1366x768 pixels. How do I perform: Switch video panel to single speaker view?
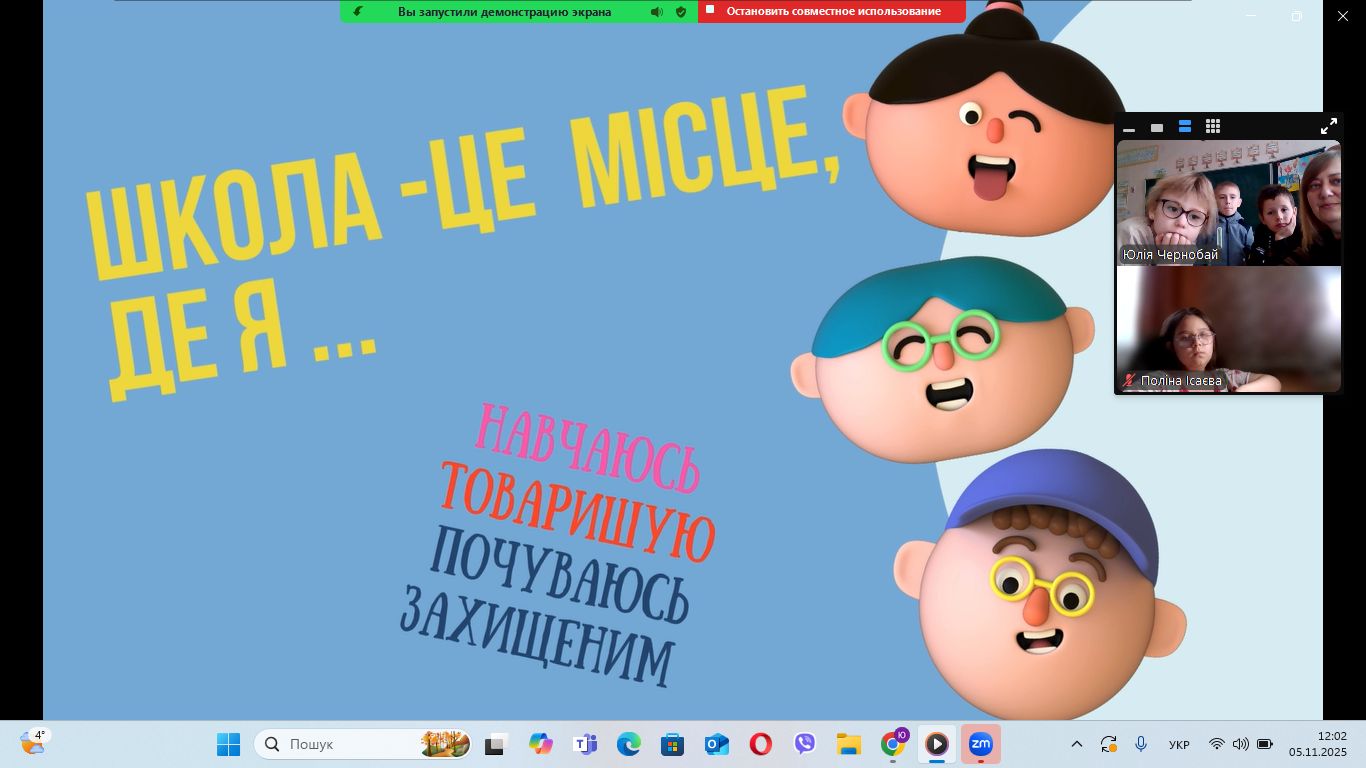[x=1157, y=128]
